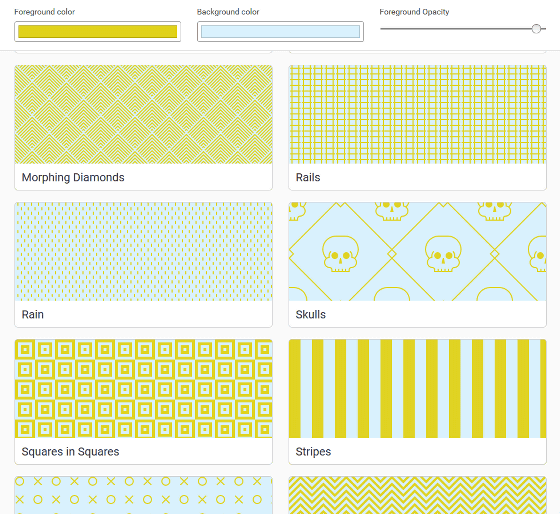
Task: Click the Squares in Squares title
Action: point(70,452)
